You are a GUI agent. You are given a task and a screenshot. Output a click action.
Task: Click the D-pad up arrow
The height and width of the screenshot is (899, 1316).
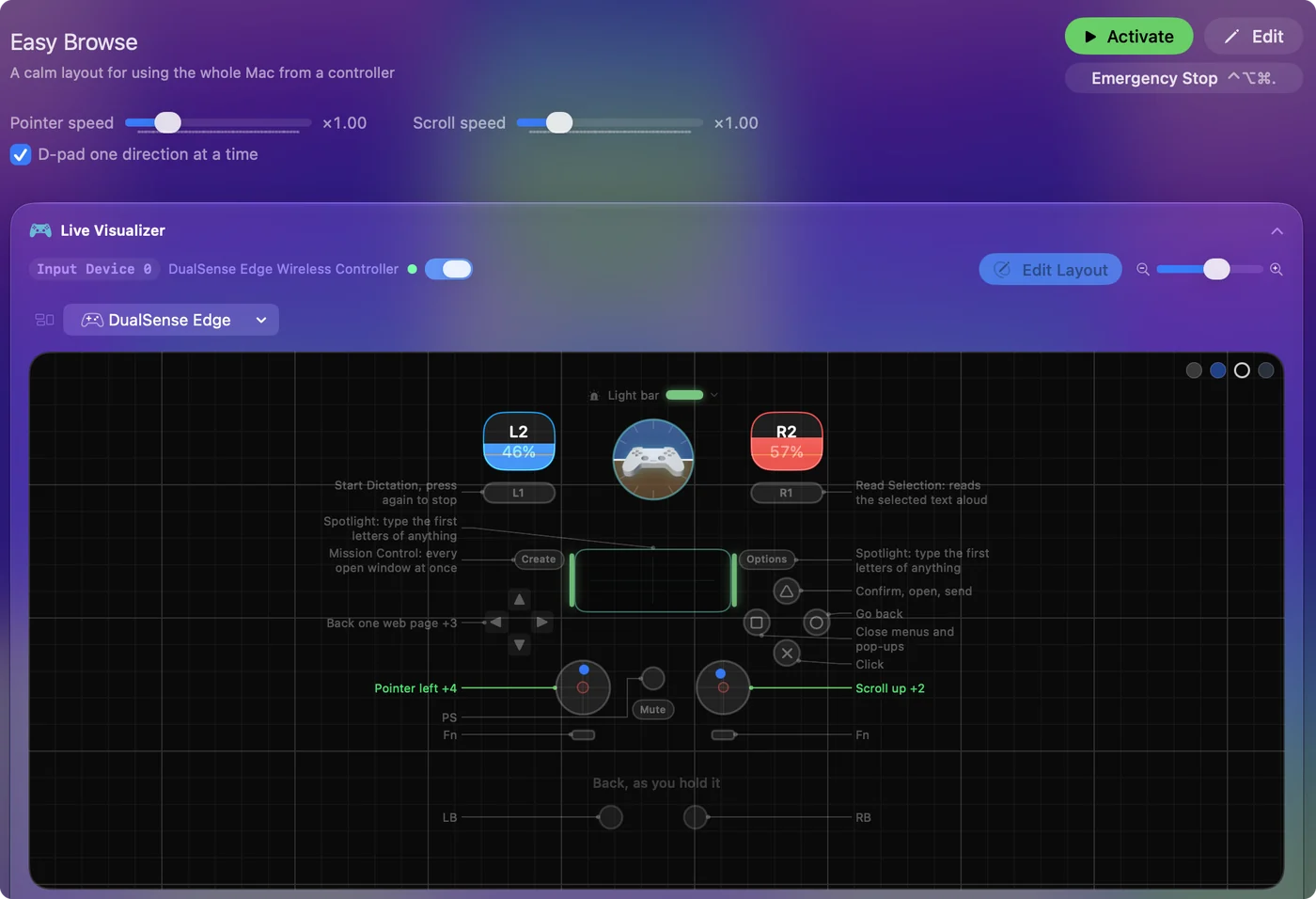click(x=519, y=599)
